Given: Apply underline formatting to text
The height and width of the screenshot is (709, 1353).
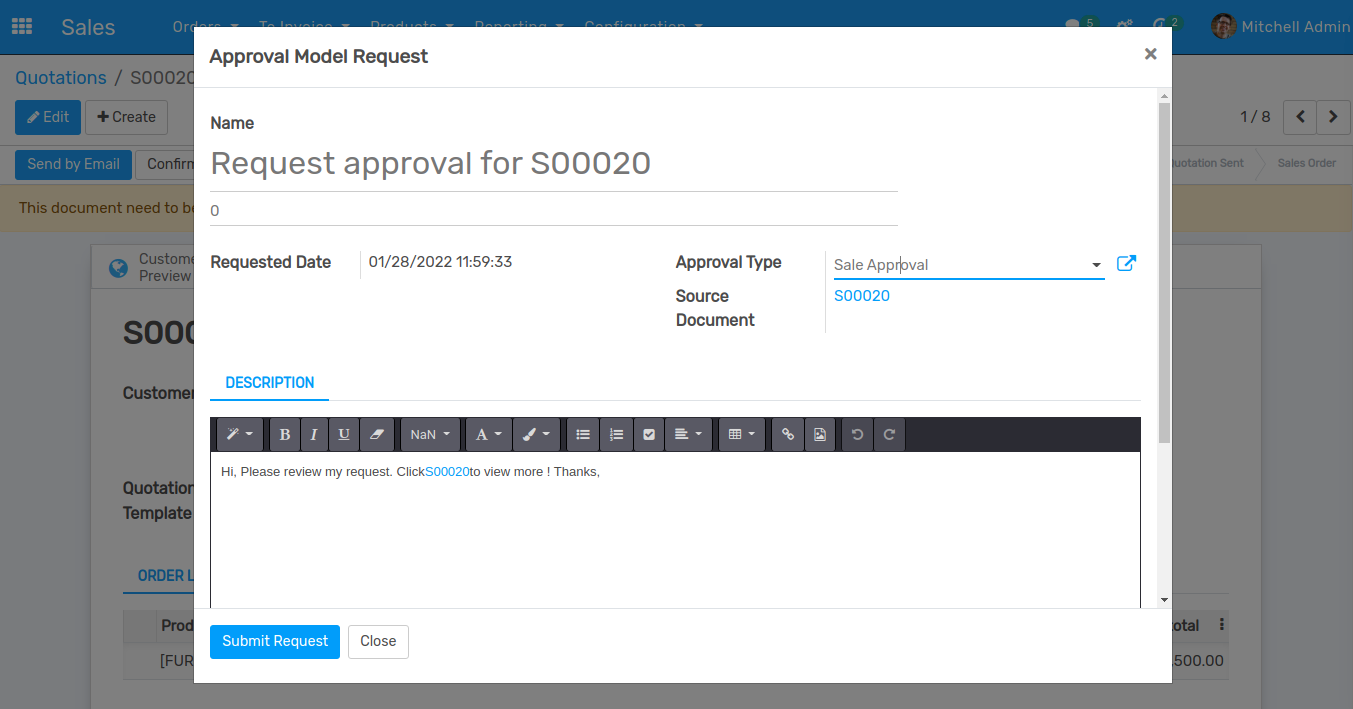Looking at the screenshot, I should click(344, 435).
